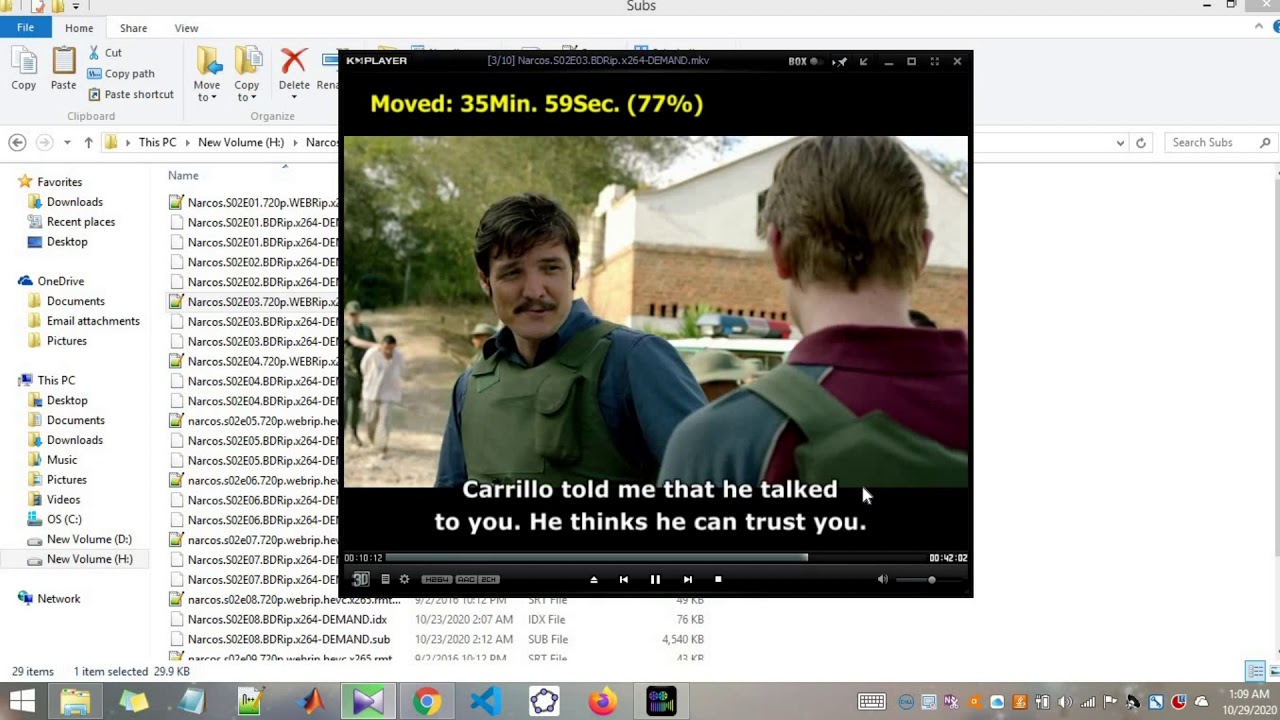Click the H264 video codec badge
Screen dimensions: 1280x720
click(436, 579)
